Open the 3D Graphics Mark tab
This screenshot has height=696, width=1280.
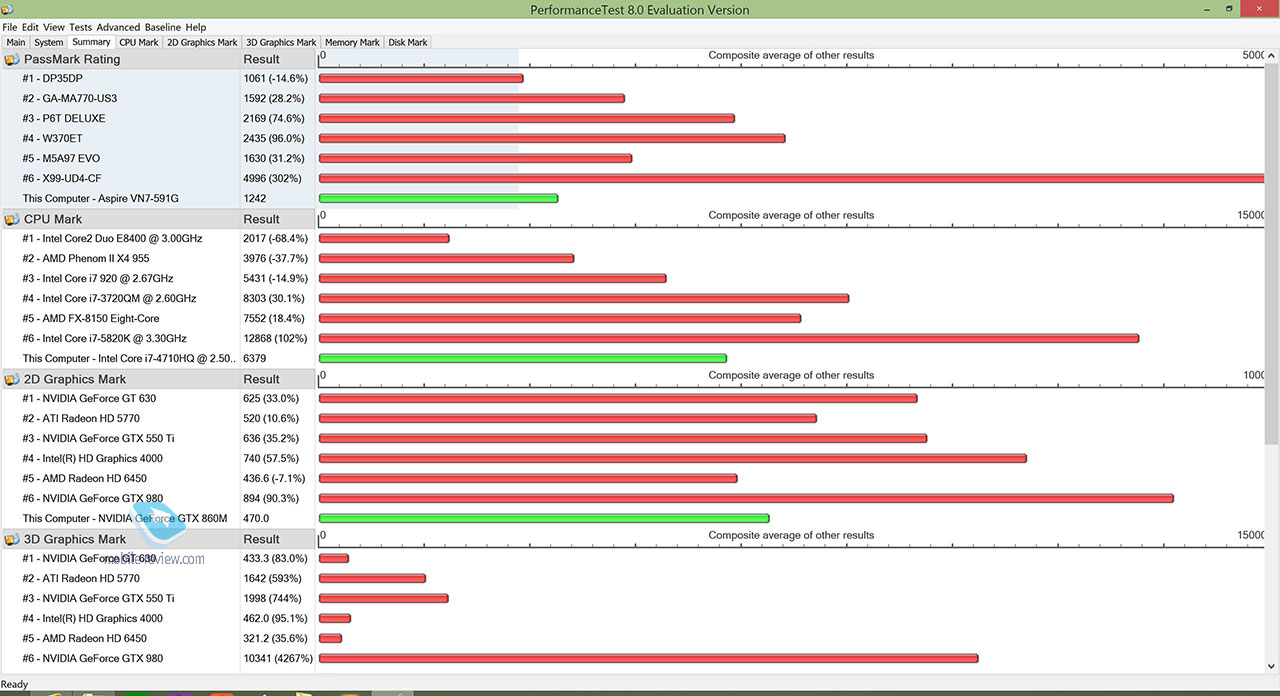click(281, 43)
